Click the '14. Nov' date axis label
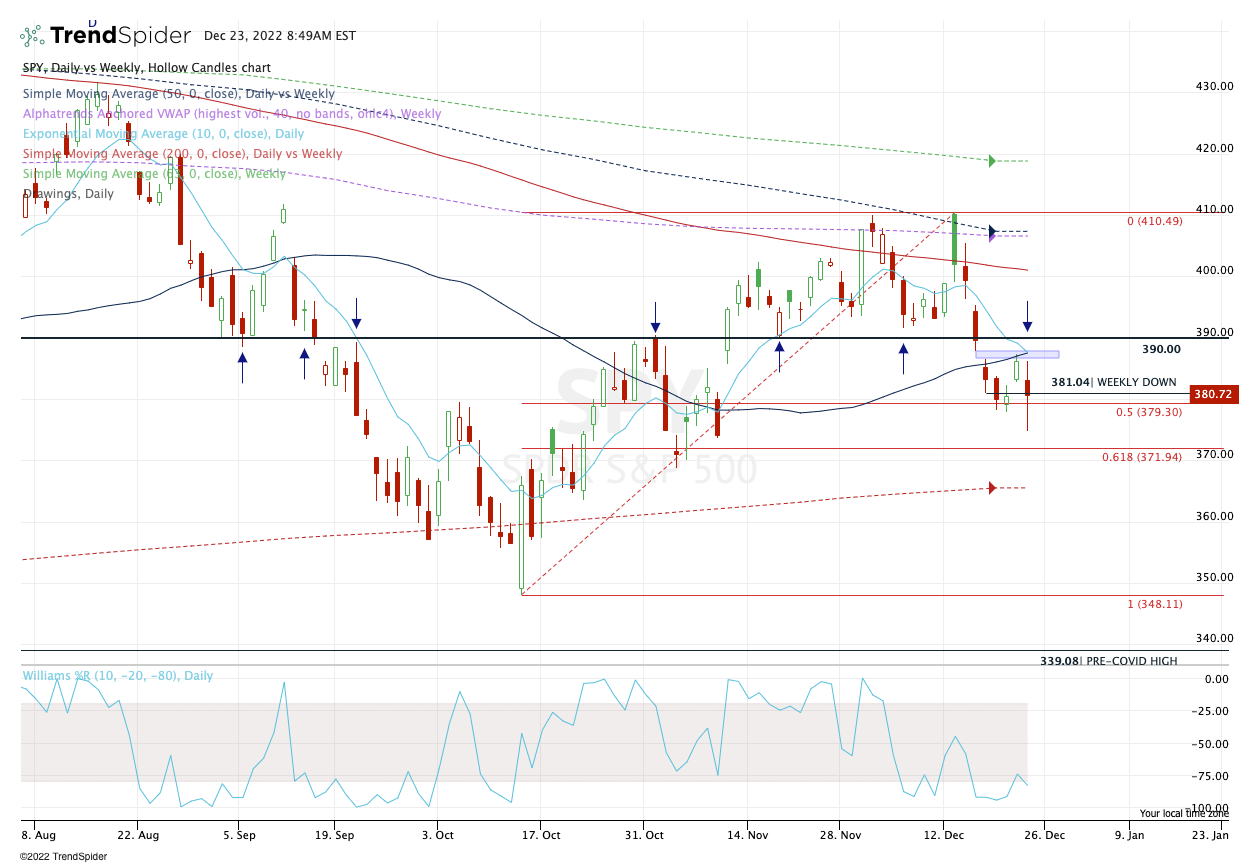This screenshot has width=1259, height=866. tap(748, 834)
